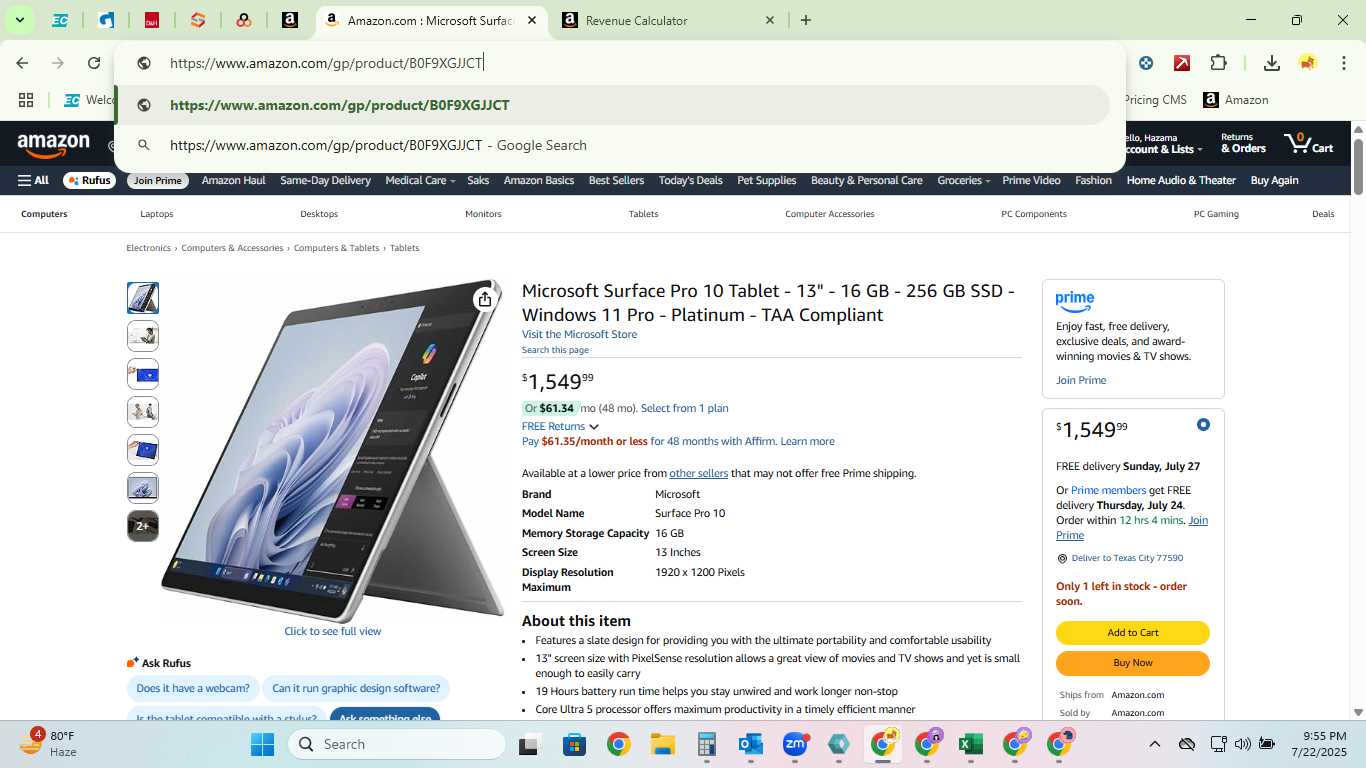Open Today's Deals menu item
This screenshot has height=768, width=1366.
pyautogui.click(x=690, y=181)
